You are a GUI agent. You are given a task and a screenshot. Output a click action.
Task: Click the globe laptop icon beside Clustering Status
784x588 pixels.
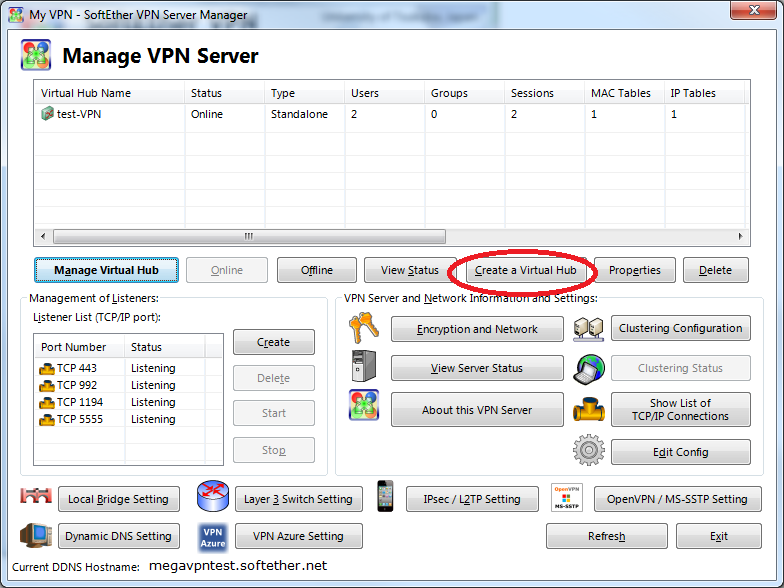[x=588, y=369]
